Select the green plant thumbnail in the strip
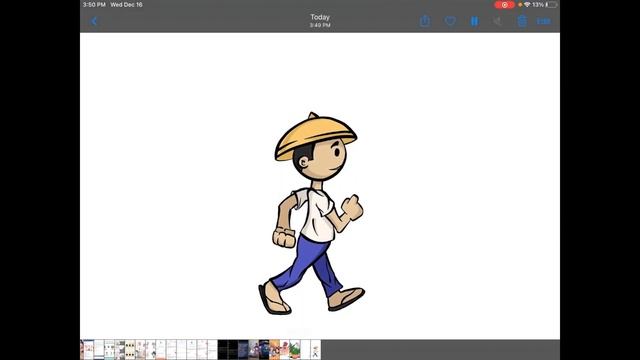 (295, 350)
